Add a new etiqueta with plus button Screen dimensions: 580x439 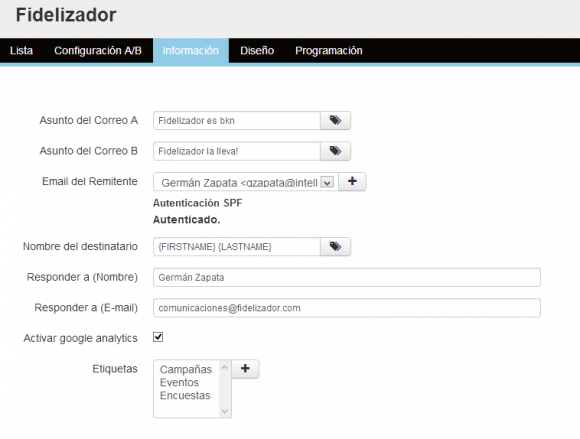tap(245, 369)
